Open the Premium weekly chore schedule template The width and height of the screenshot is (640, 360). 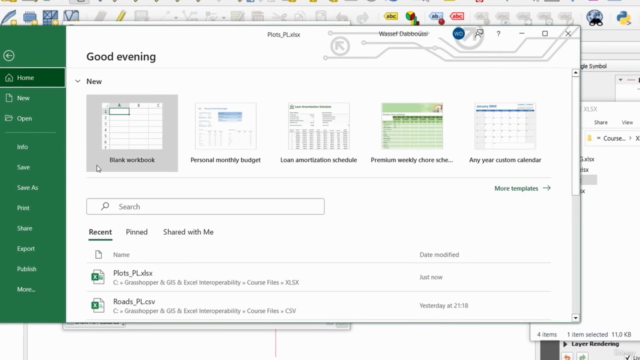(412, 133)
